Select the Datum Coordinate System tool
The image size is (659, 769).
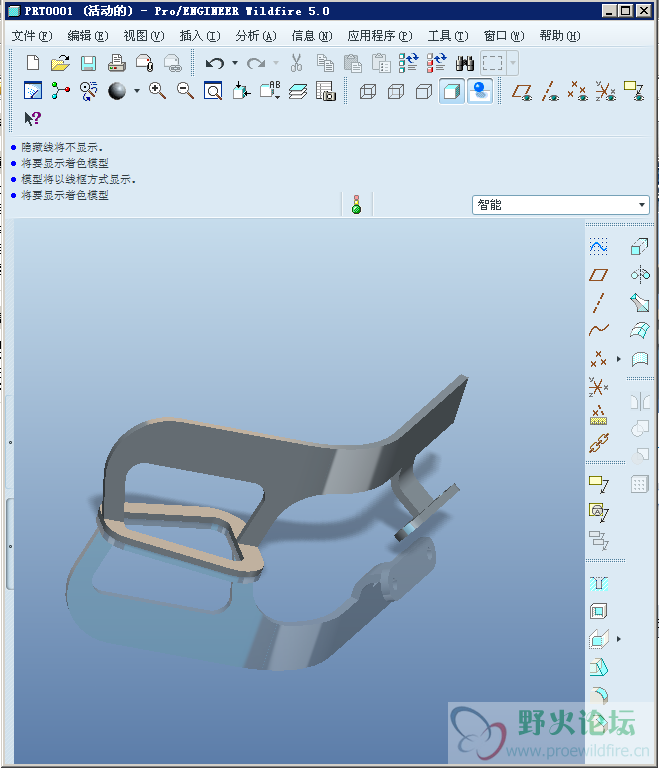click(x=598, y=386)
